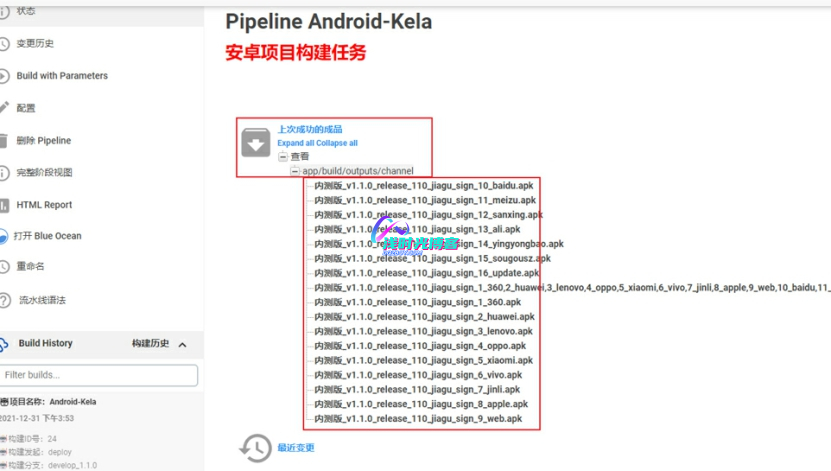Open 变更历史 in the sidebar
This screenshot has height=471, width=831.
click(35, 44)
